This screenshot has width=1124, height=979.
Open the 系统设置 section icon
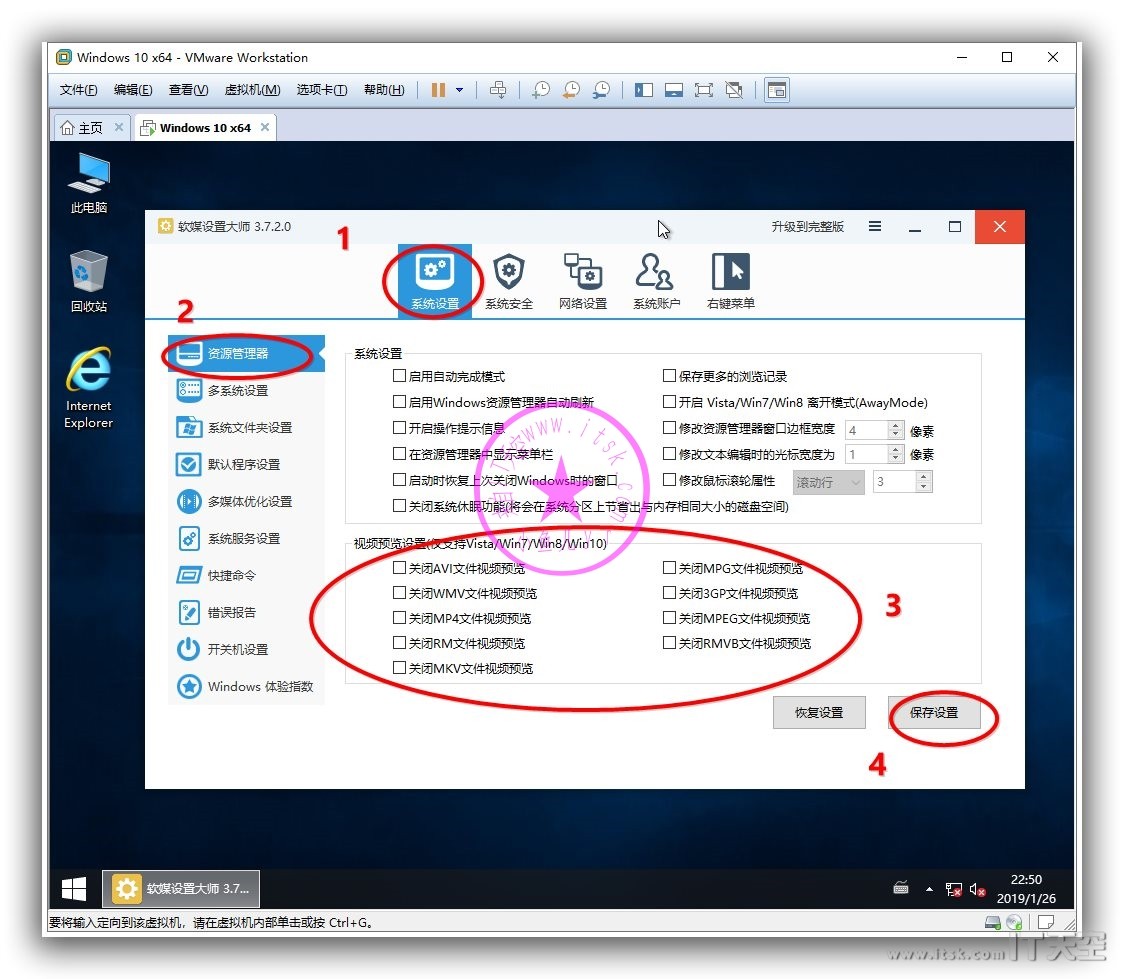[435, 280]
